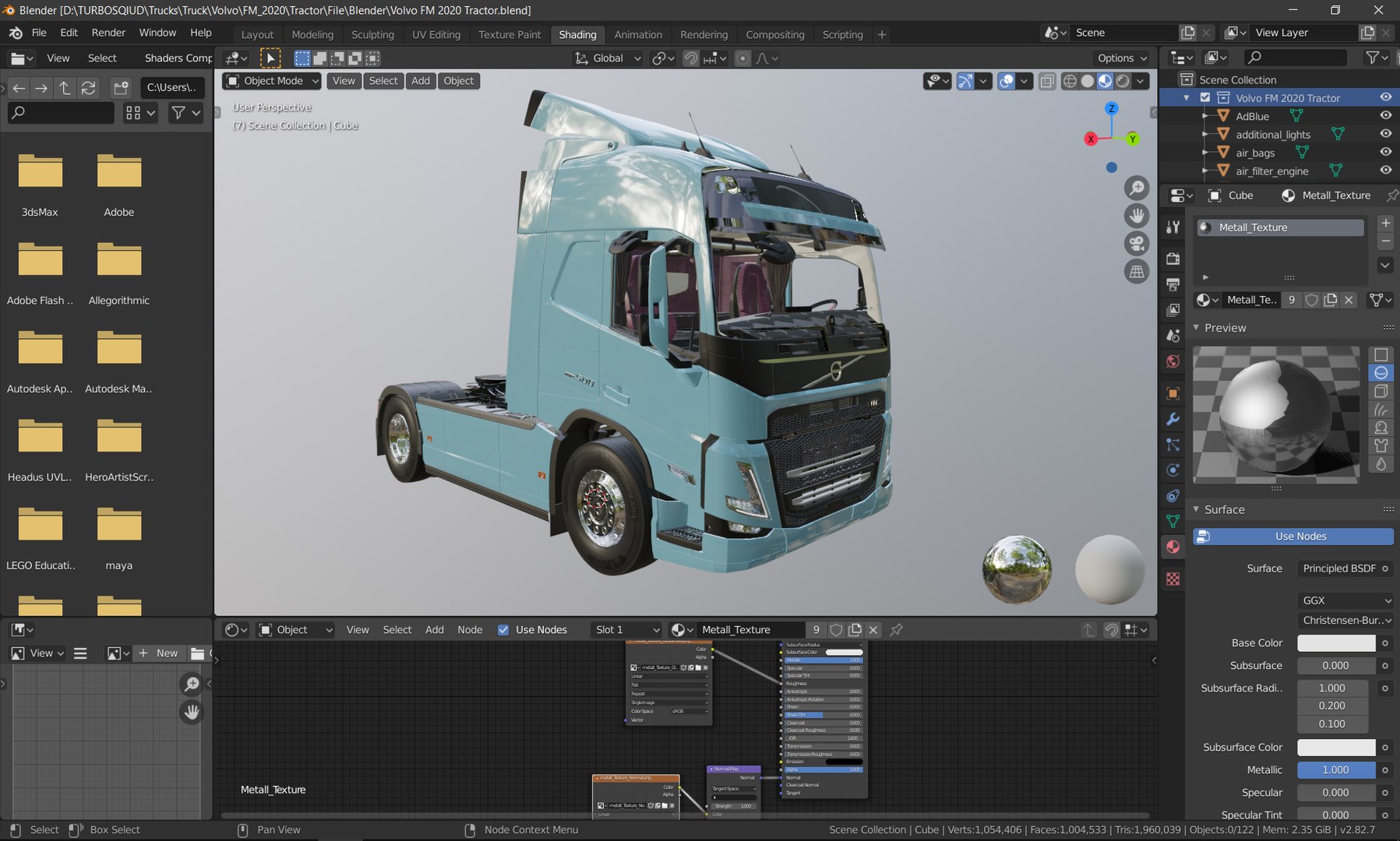Hide air_filter_engine in outliner

tap(1386, 171)
